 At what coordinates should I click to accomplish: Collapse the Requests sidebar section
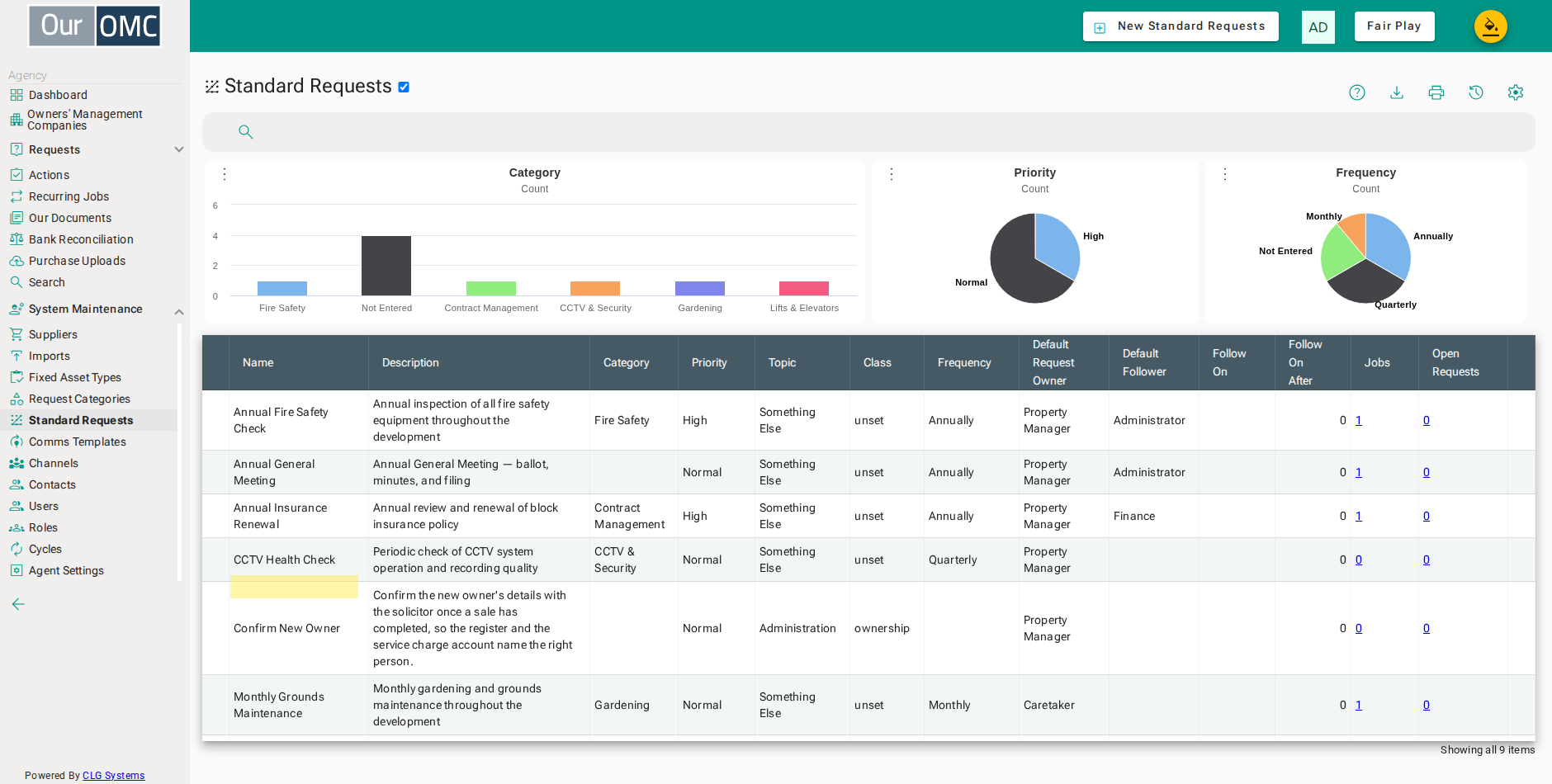pyautogui.click(x=179, y=149)
